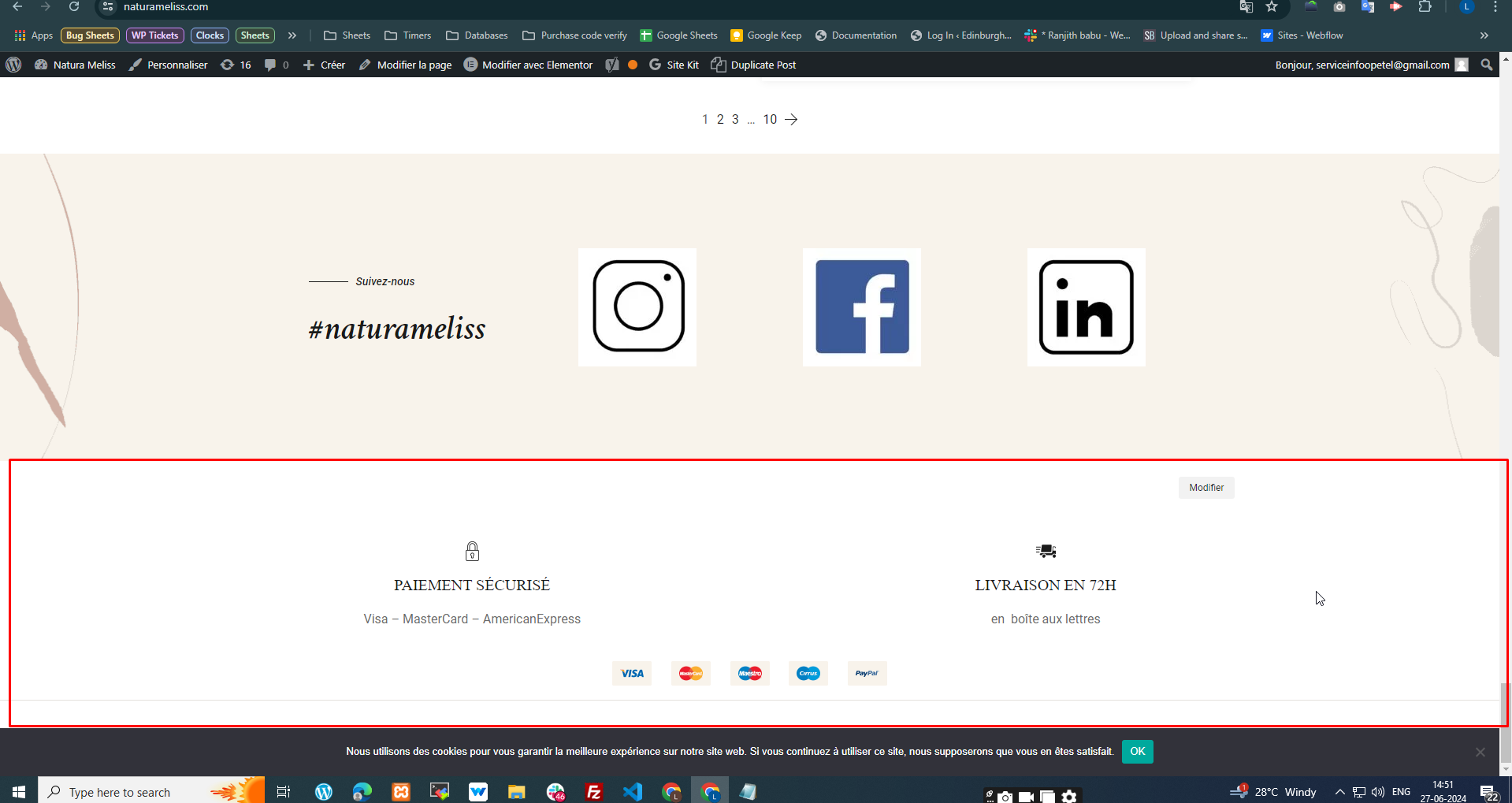The height and width of the screenshot is (803, 1512).
Task: Open Personnaliser in the admin bar
Action: tap(169, 65)
